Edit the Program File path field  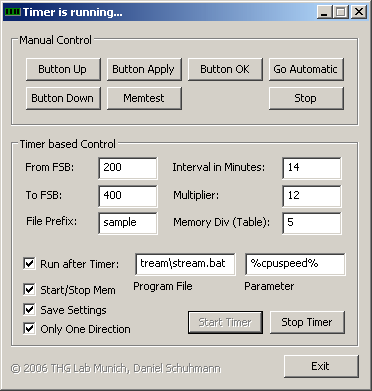(185, 264)
